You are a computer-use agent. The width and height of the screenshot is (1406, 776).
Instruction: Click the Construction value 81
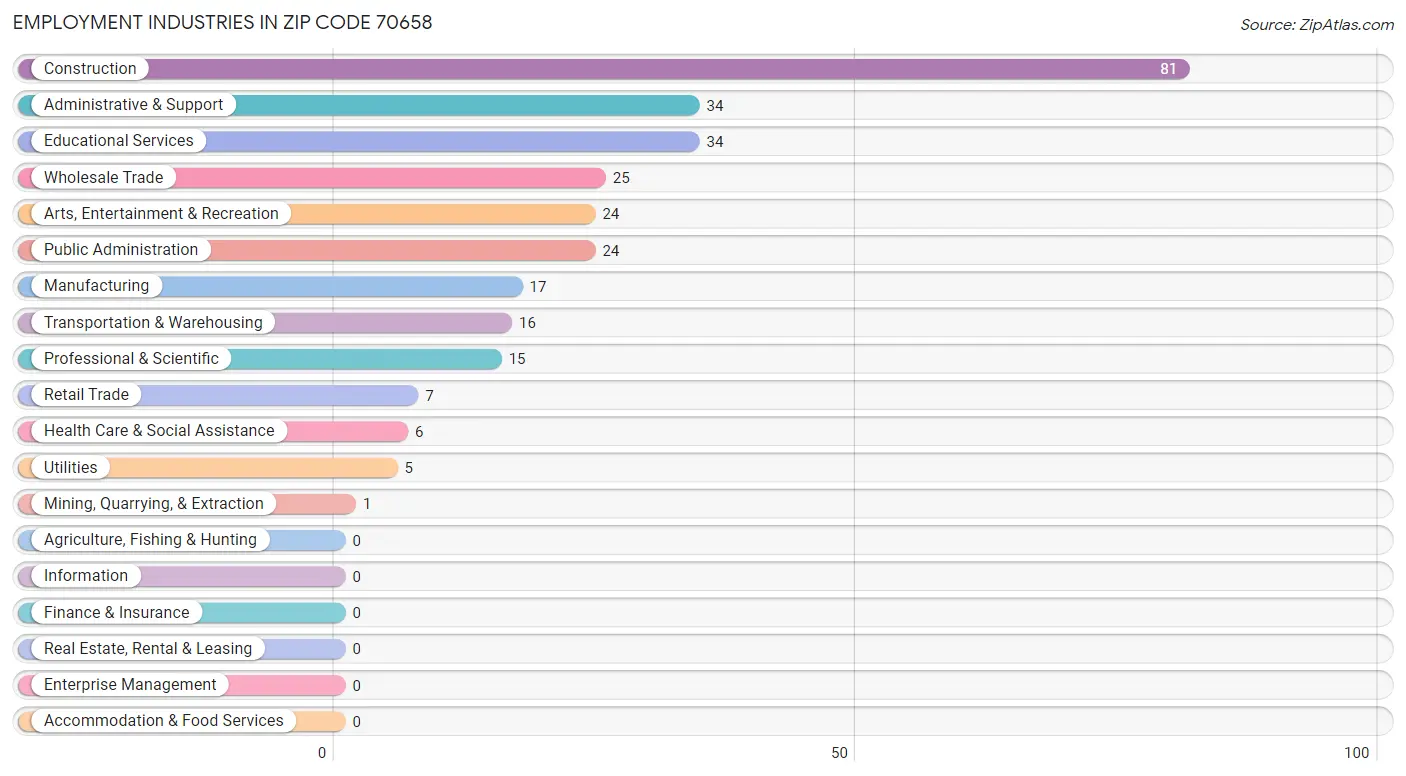pyautogui.click(x=1168, y=69)
